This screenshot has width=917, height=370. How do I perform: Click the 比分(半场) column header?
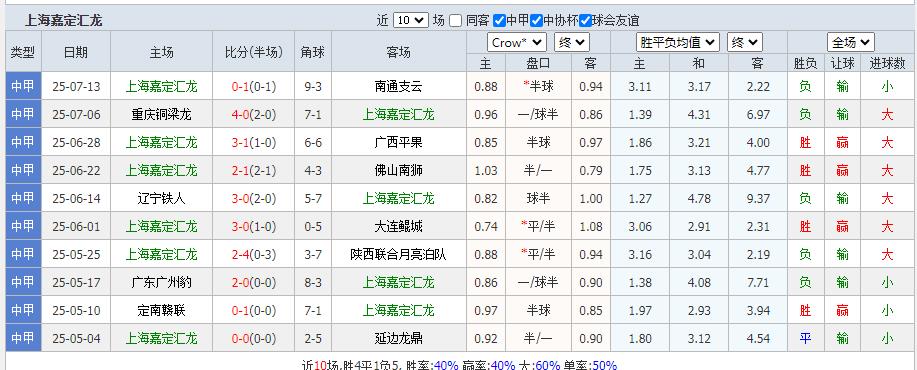point(254,52)
